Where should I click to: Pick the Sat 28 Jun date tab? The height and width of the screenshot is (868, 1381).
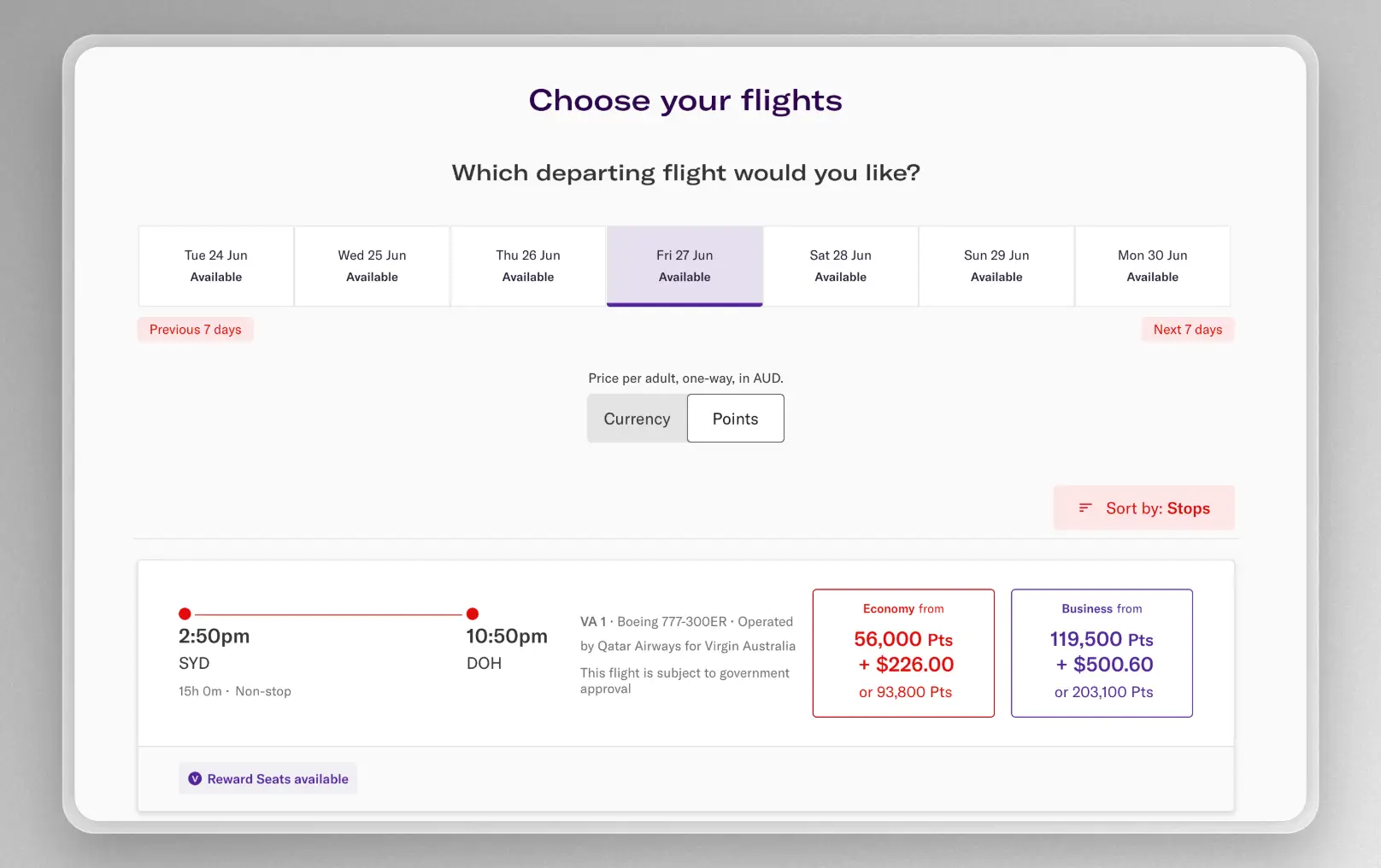(x=841, y=266)
